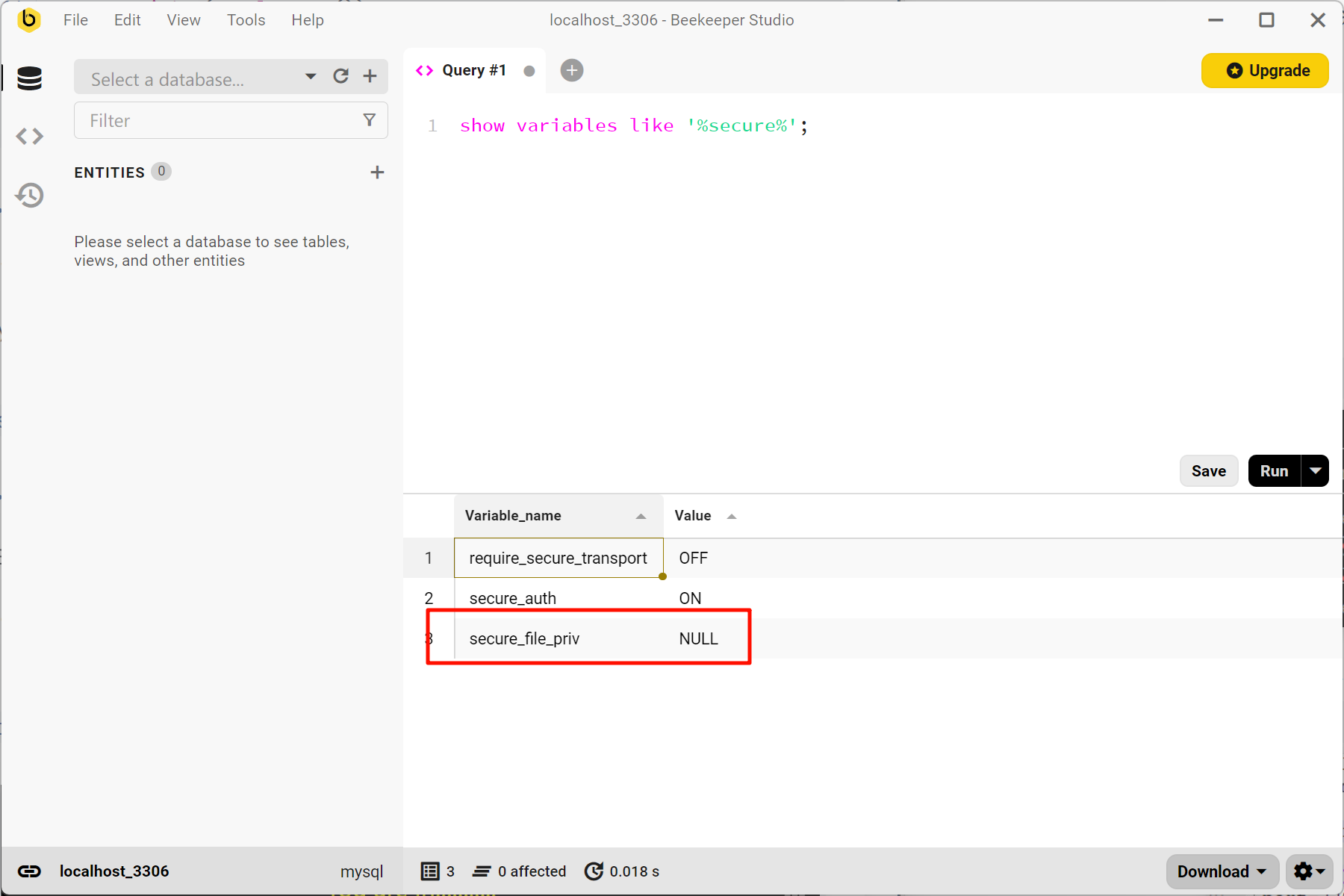Open the database connection sidebar icon
This screenshot has height=896, width=1344.
coord(29,78)
